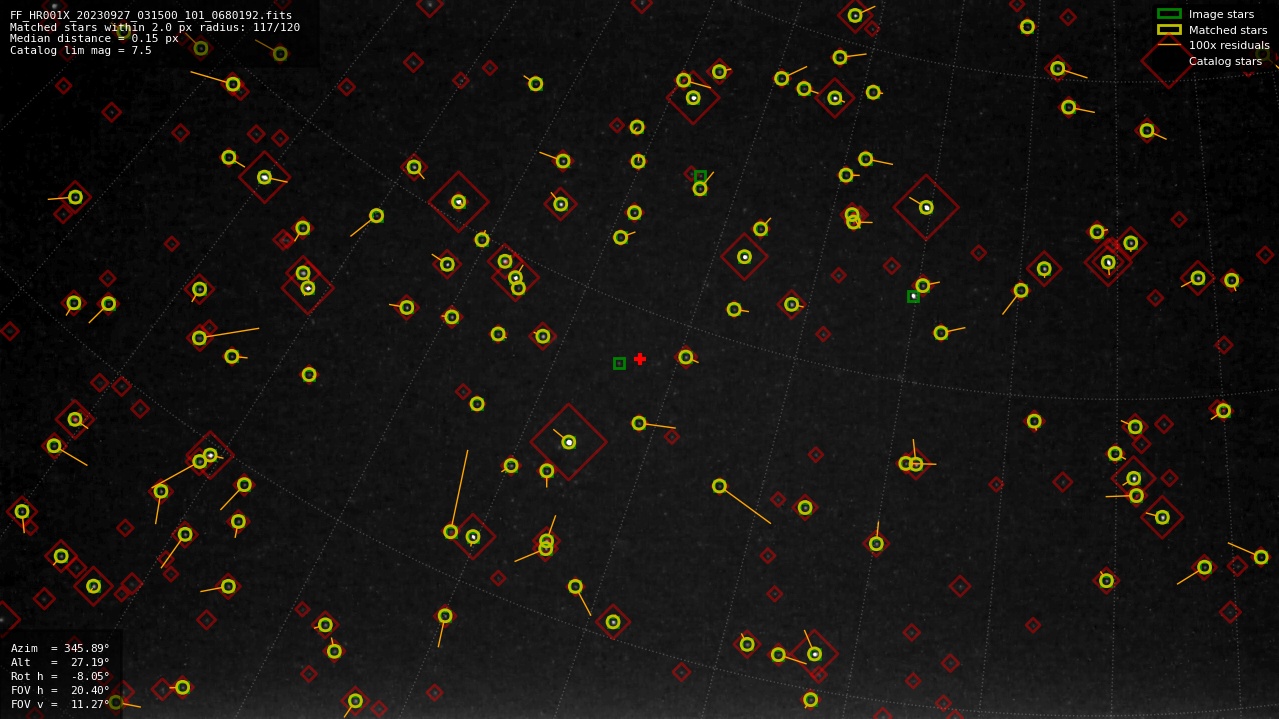The width and height of the screenshot is (1279, 719).
Task: Click the yellow Matched stars legend box
Action: coord(1169,30)
